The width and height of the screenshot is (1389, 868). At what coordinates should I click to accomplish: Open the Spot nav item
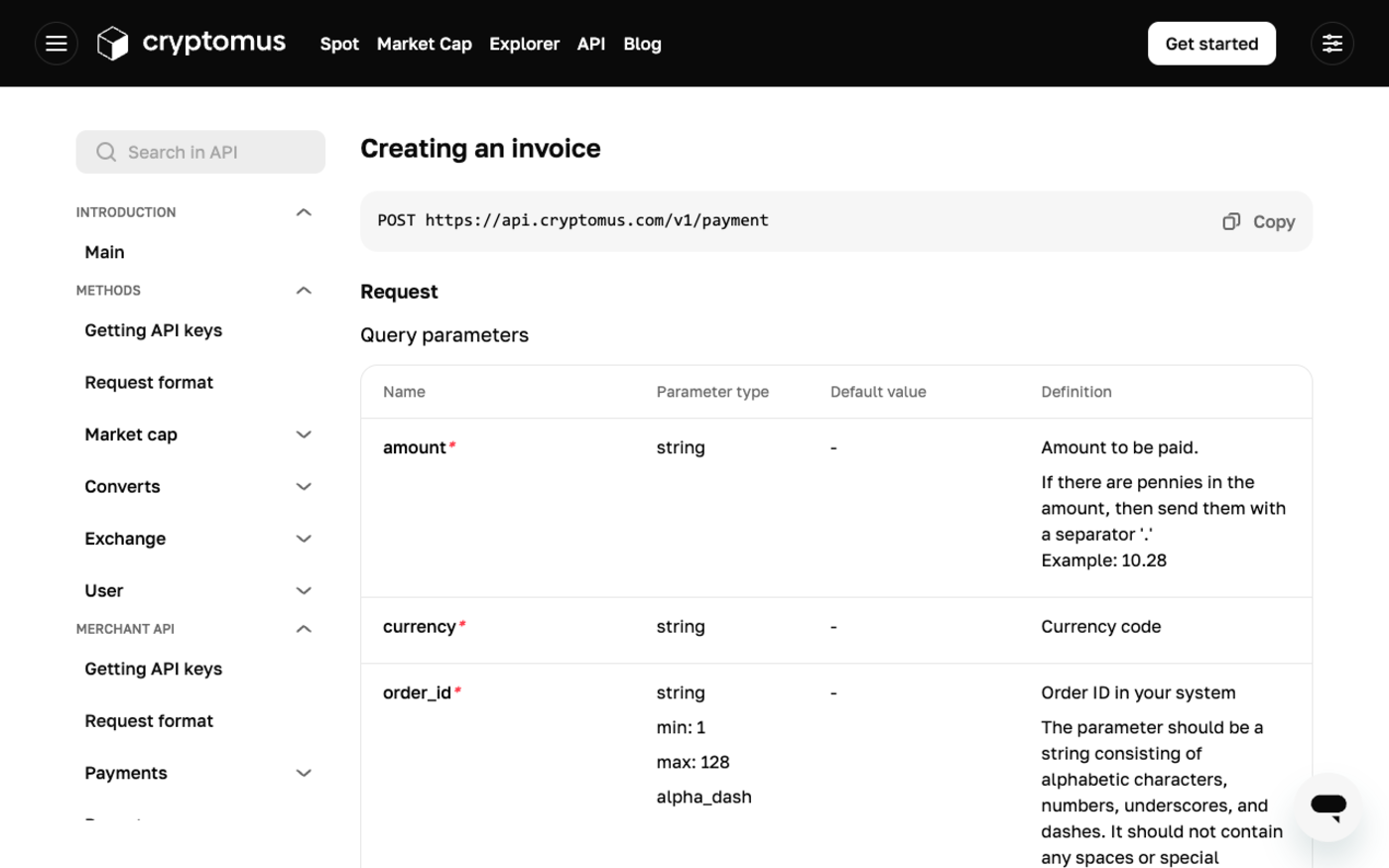(x=339, y=44)
